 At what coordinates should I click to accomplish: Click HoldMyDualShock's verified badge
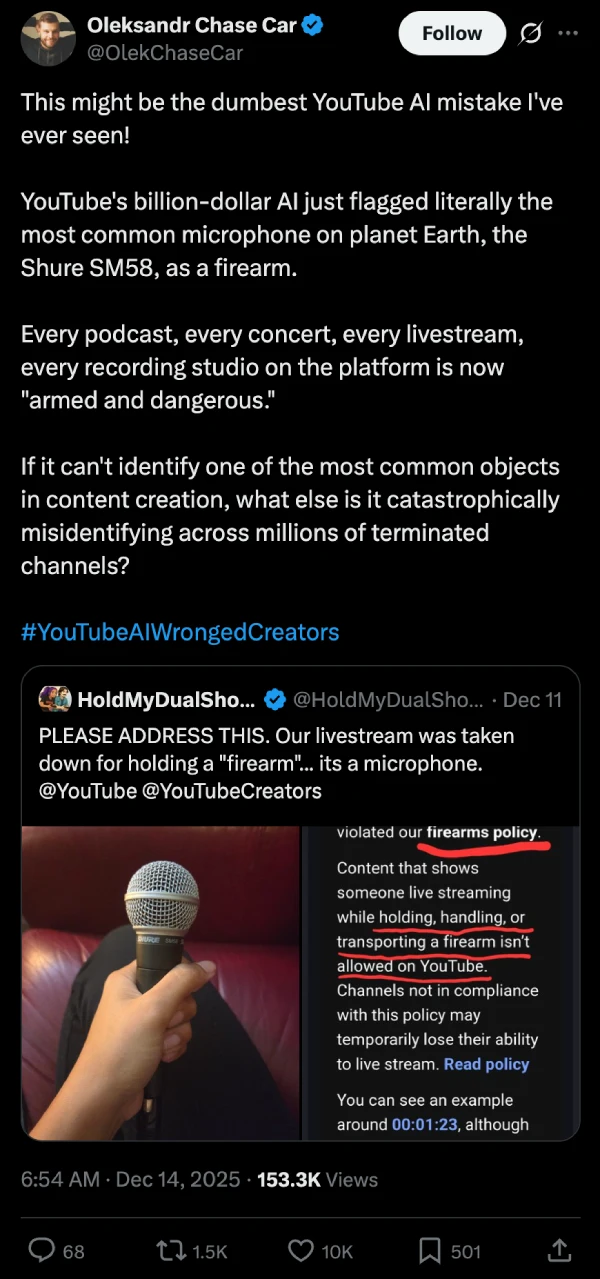pos(274,698)
